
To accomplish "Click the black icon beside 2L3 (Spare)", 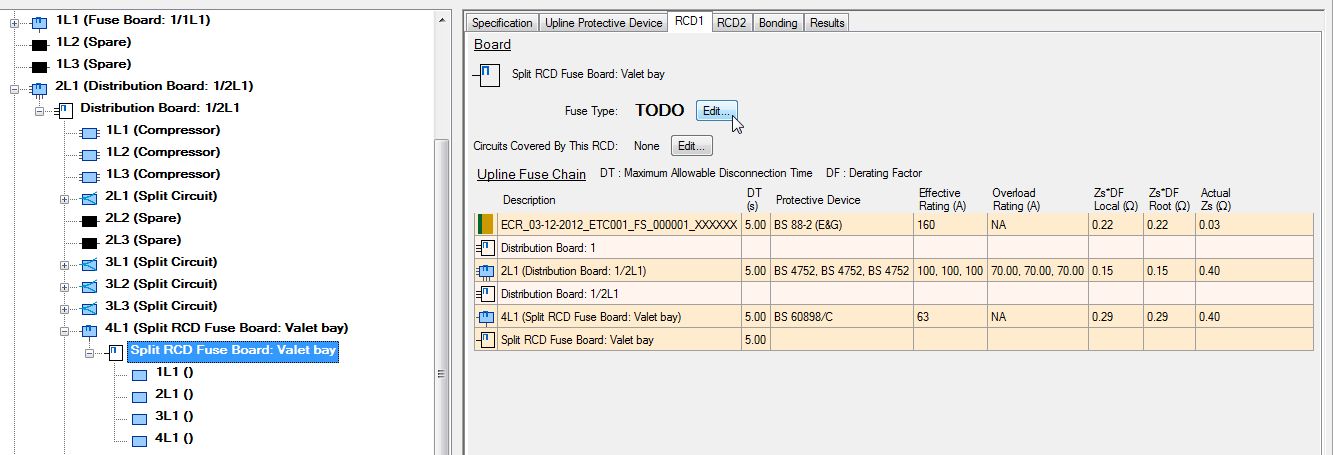I will [89, 242].
